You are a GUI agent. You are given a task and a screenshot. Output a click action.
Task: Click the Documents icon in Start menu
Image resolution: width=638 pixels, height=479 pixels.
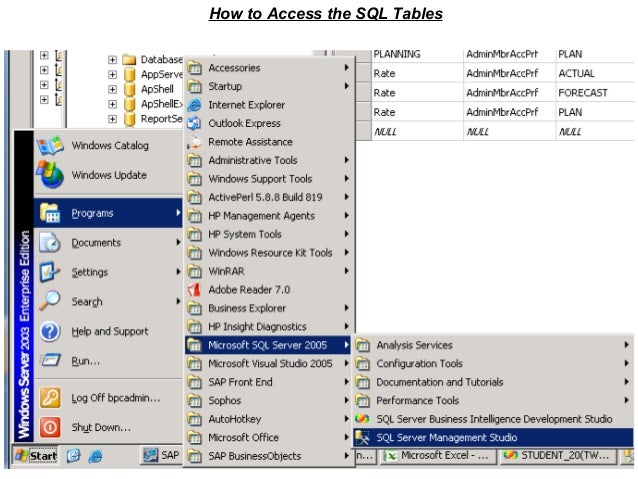pos(50,243)
